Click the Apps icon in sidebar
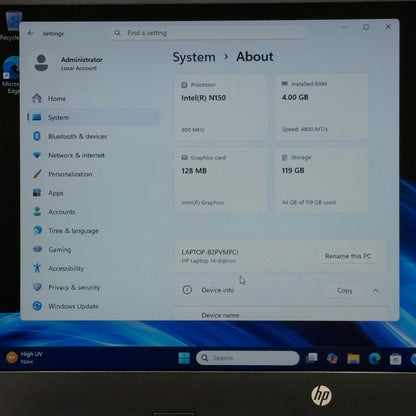 (x=37, y=193)
